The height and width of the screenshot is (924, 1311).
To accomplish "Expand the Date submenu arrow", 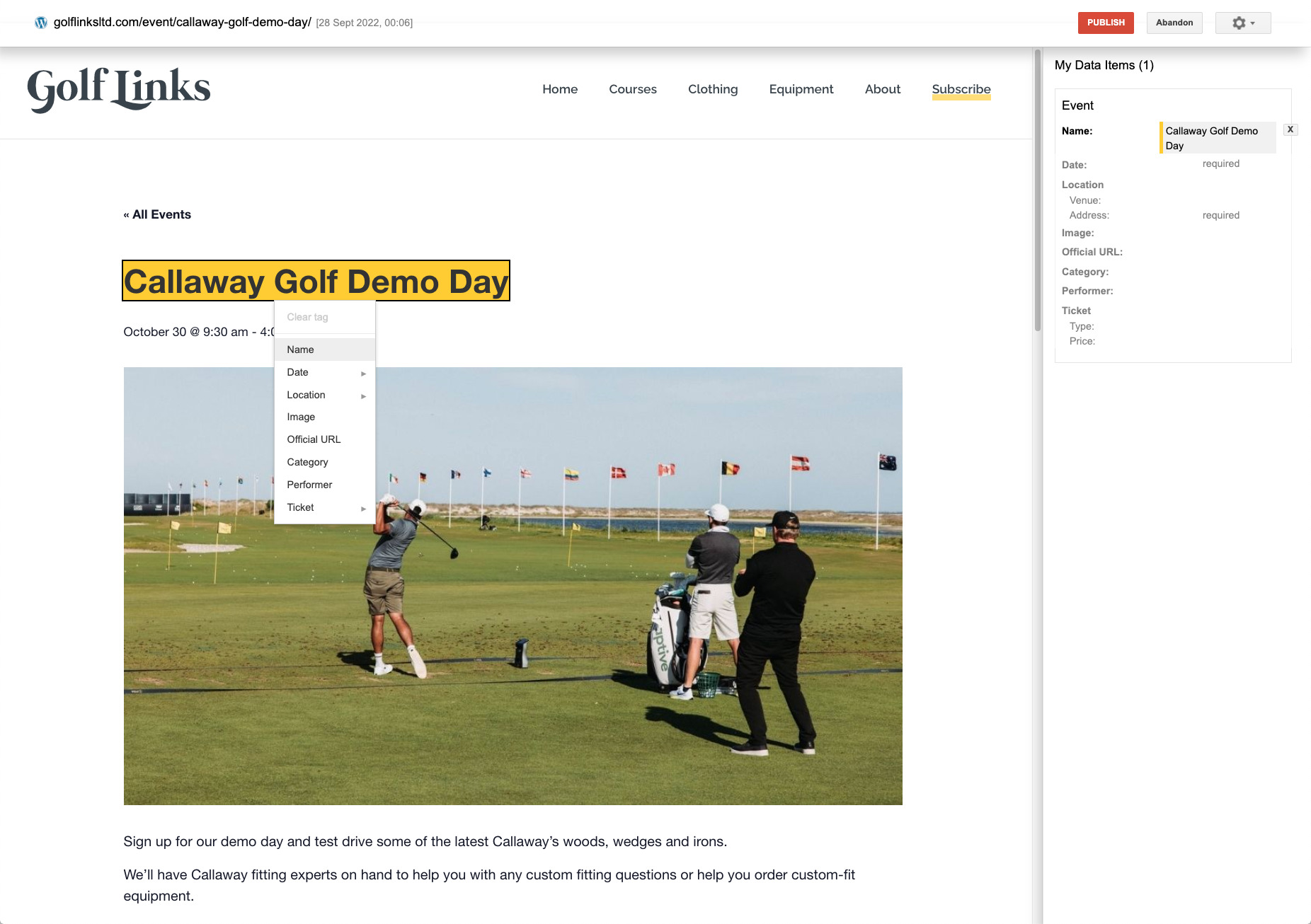I will (363, 373).
